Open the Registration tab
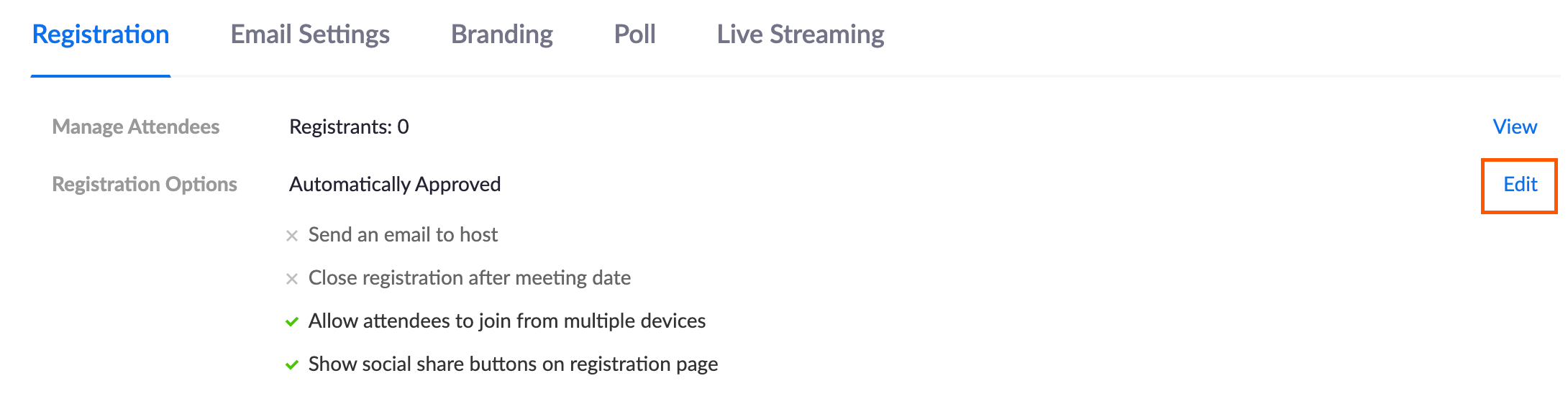Screen dimensions: 1568x414 101,34
